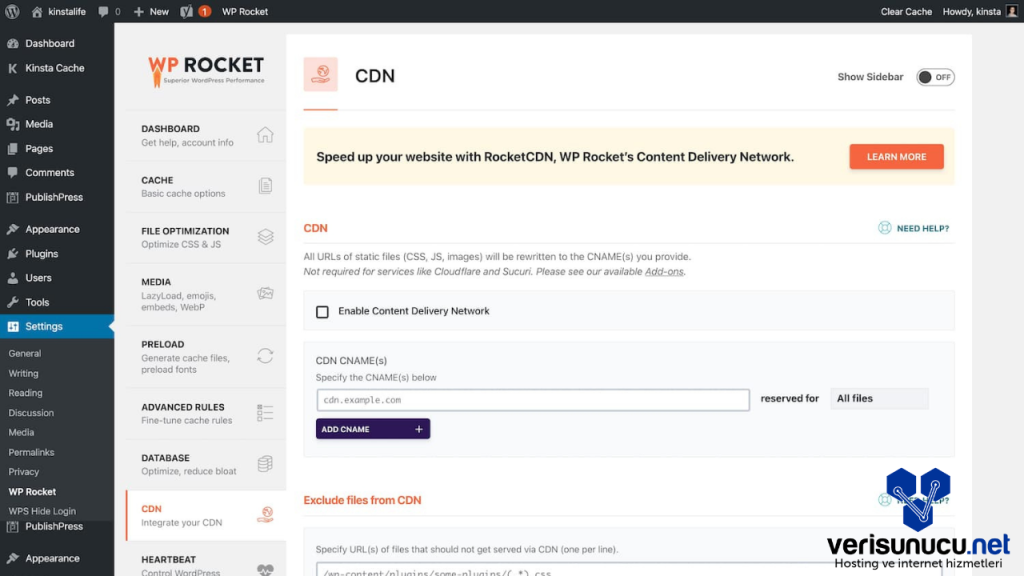This screenshot has height=576, width=1024.
Task: Click Need Help link in the CDN section
Action: (x=922, y=228)
